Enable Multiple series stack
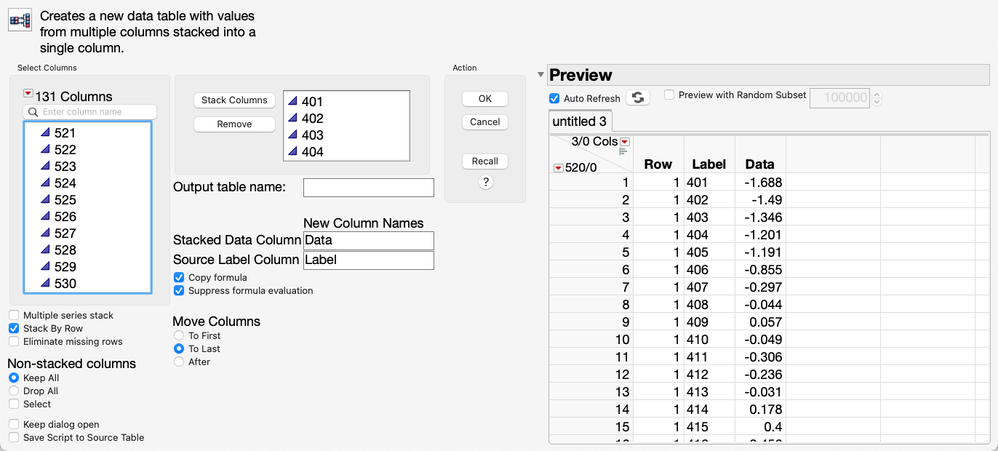 tap(14, 315)
